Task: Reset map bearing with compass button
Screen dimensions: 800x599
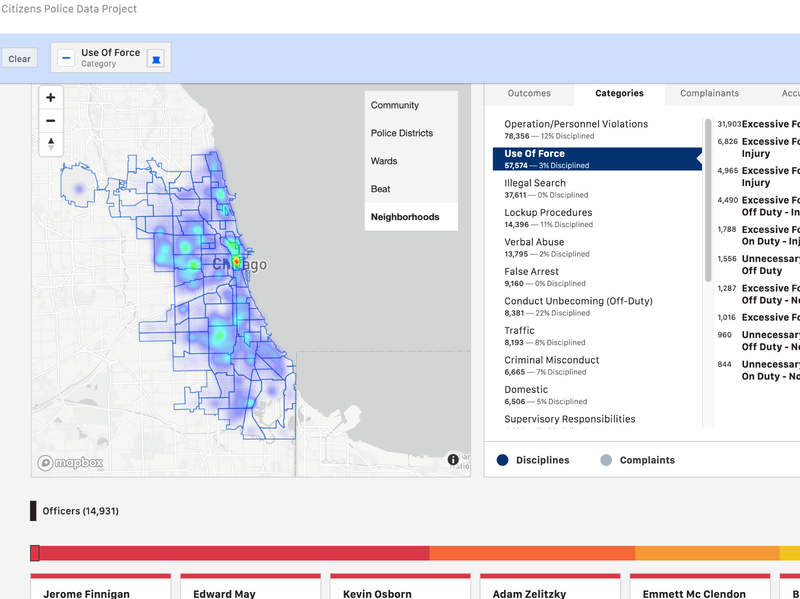Action: click(x=51, y=144)
